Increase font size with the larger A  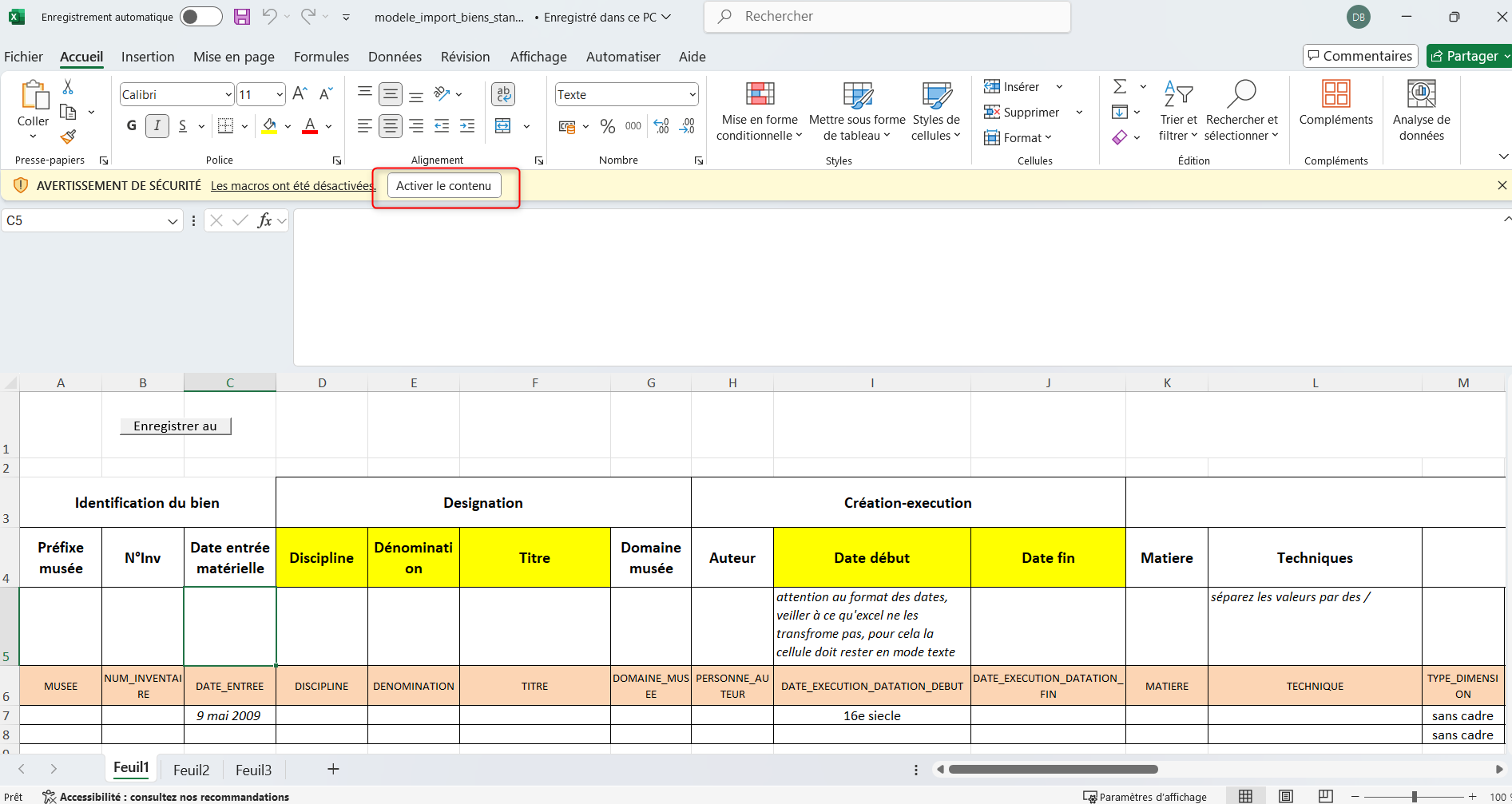coord(300,94)
